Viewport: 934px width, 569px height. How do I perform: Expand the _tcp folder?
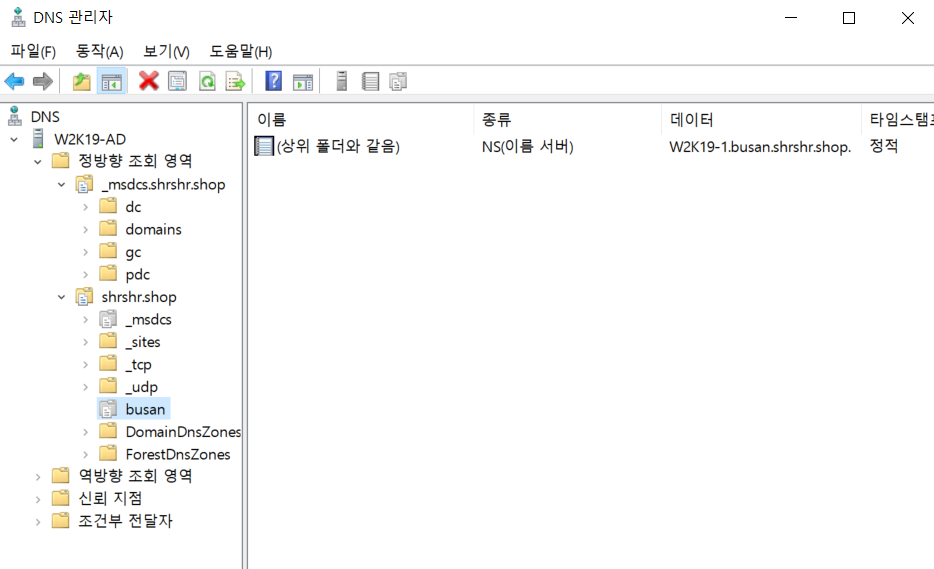click(85, 365)
